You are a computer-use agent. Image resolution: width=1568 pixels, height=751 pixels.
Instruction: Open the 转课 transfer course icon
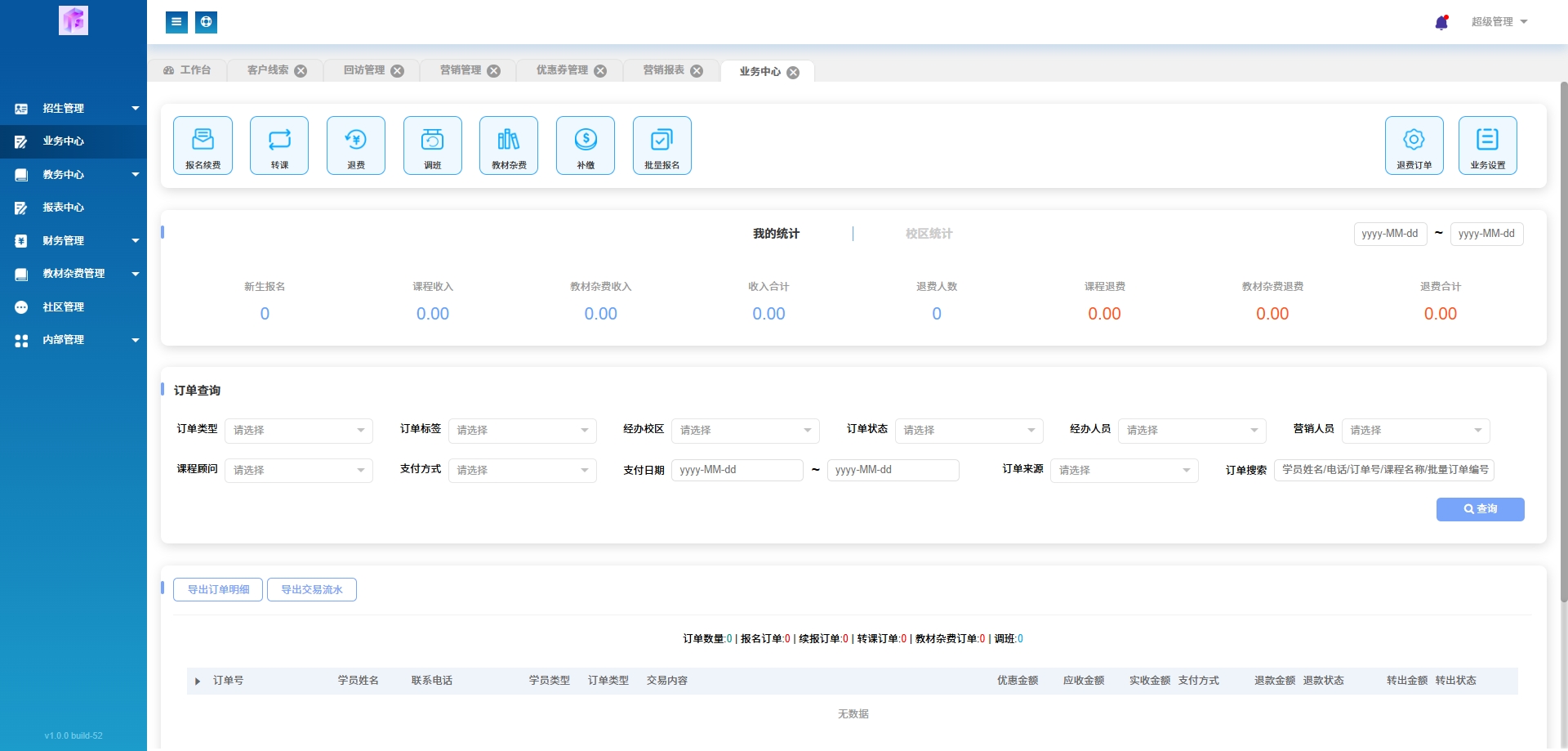coord(279,145)
